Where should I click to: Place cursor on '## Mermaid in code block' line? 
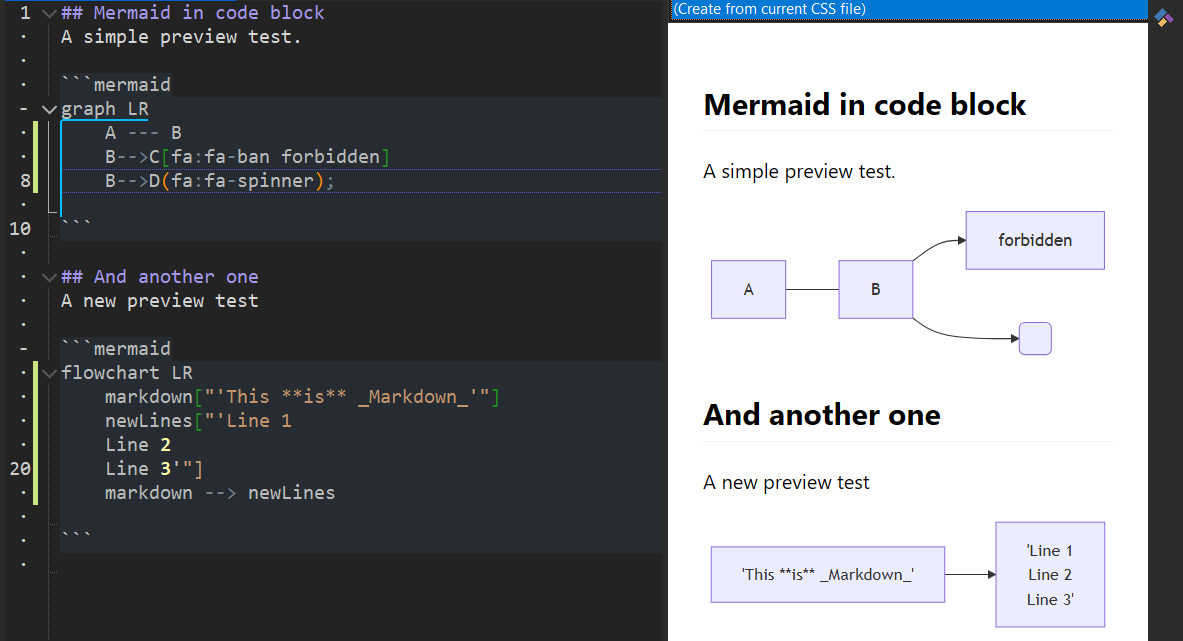click(192, 13)
